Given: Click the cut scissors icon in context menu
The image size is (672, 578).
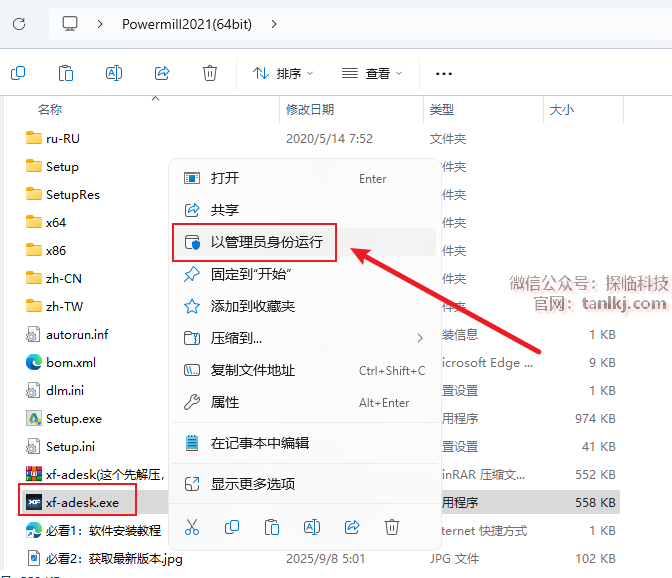Looking at the screenshot, I should (x=192, y=527).
